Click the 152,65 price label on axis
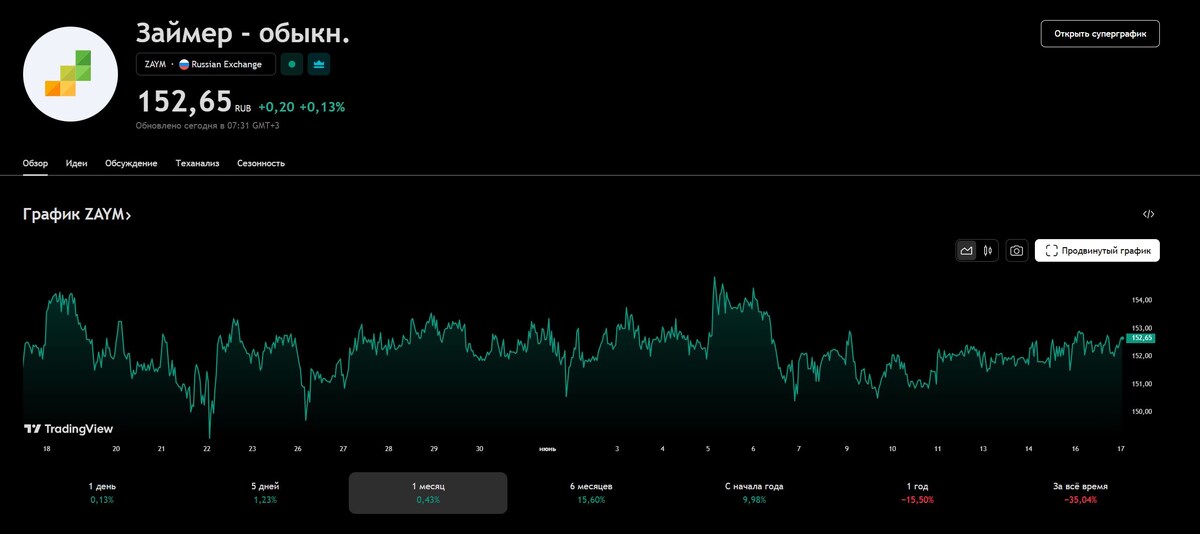Screen dimensions: 1200x534 click(1141, 338)
